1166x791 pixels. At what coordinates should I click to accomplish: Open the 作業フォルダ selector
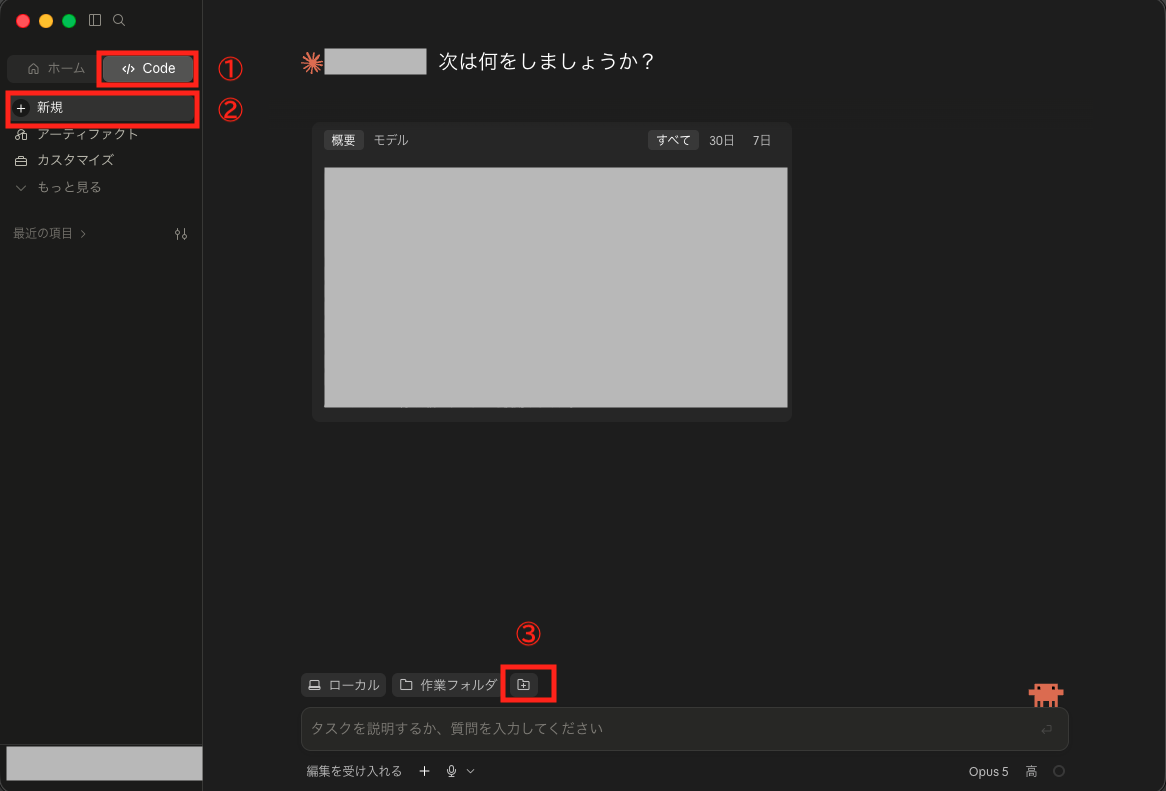pyautogui.click(x=448, y=685)
